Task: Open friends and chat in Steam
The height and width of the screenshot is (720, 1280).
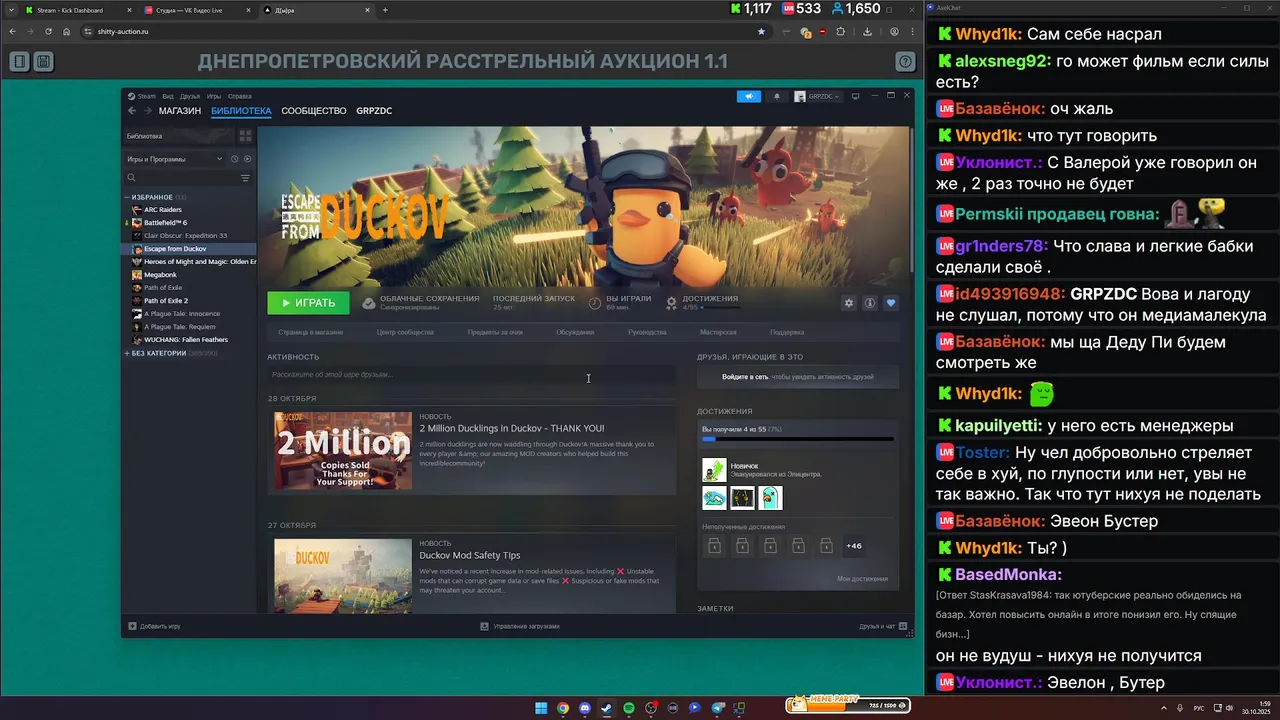Action: (882, 626)
